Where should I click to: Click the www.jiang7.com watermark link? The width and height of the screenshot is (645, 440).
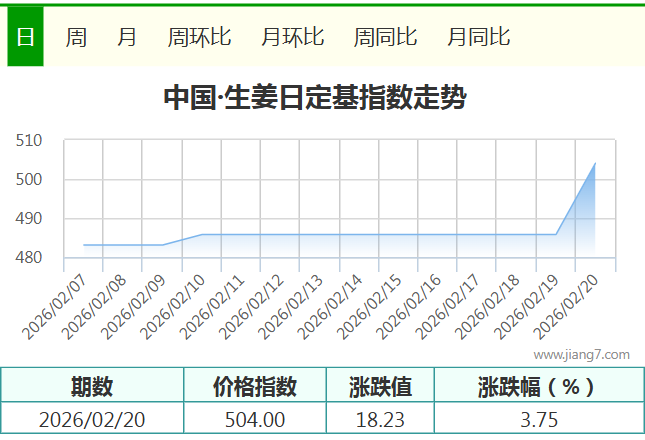pos(581,354)
